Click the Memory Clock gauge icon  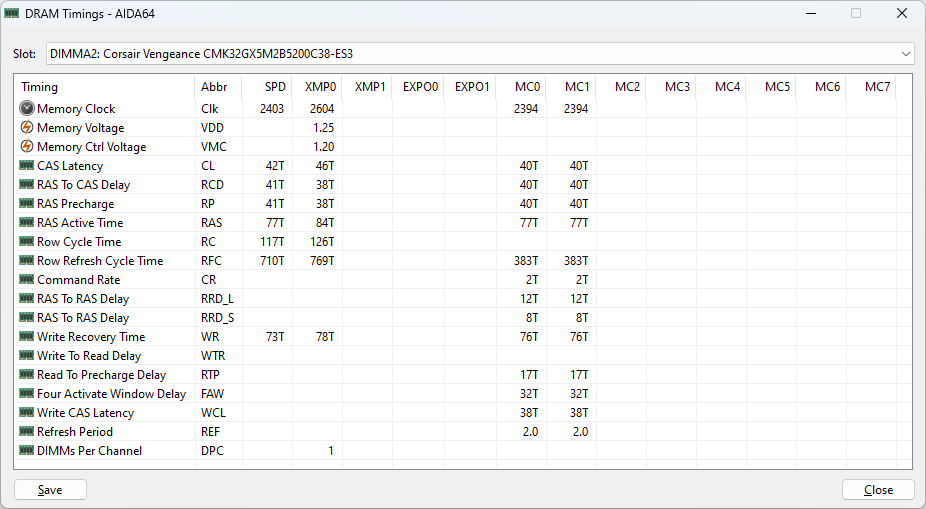(x=27, y=108)
